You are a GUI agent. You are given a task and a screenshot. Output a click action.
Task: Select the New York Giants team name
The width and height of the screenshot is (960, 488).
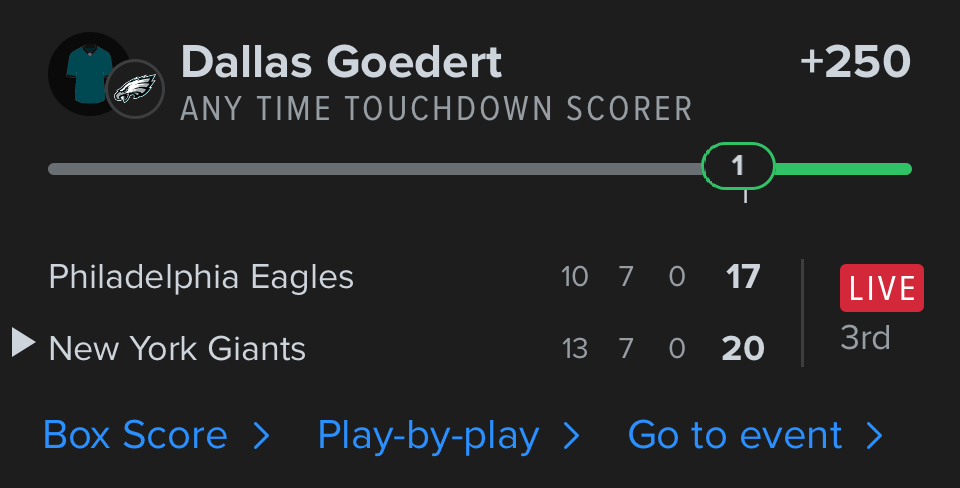coord(177,348)
